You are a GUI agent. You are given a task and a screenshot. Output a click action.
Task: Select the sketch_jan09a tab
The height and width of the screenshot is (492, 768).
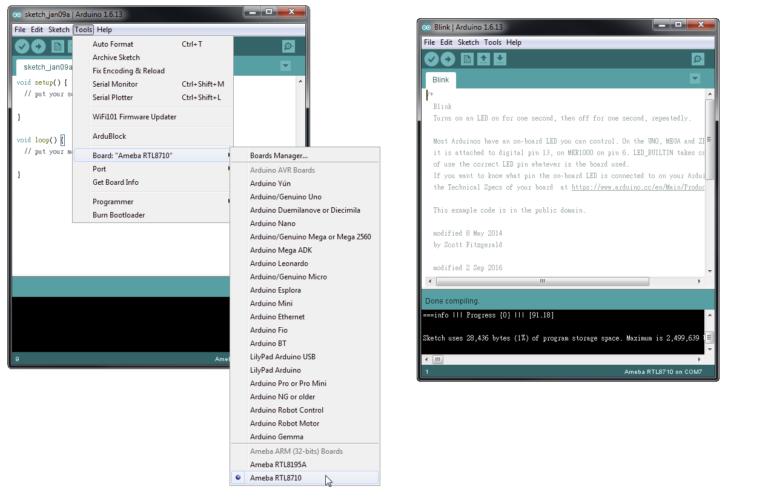tap(45, 67)
